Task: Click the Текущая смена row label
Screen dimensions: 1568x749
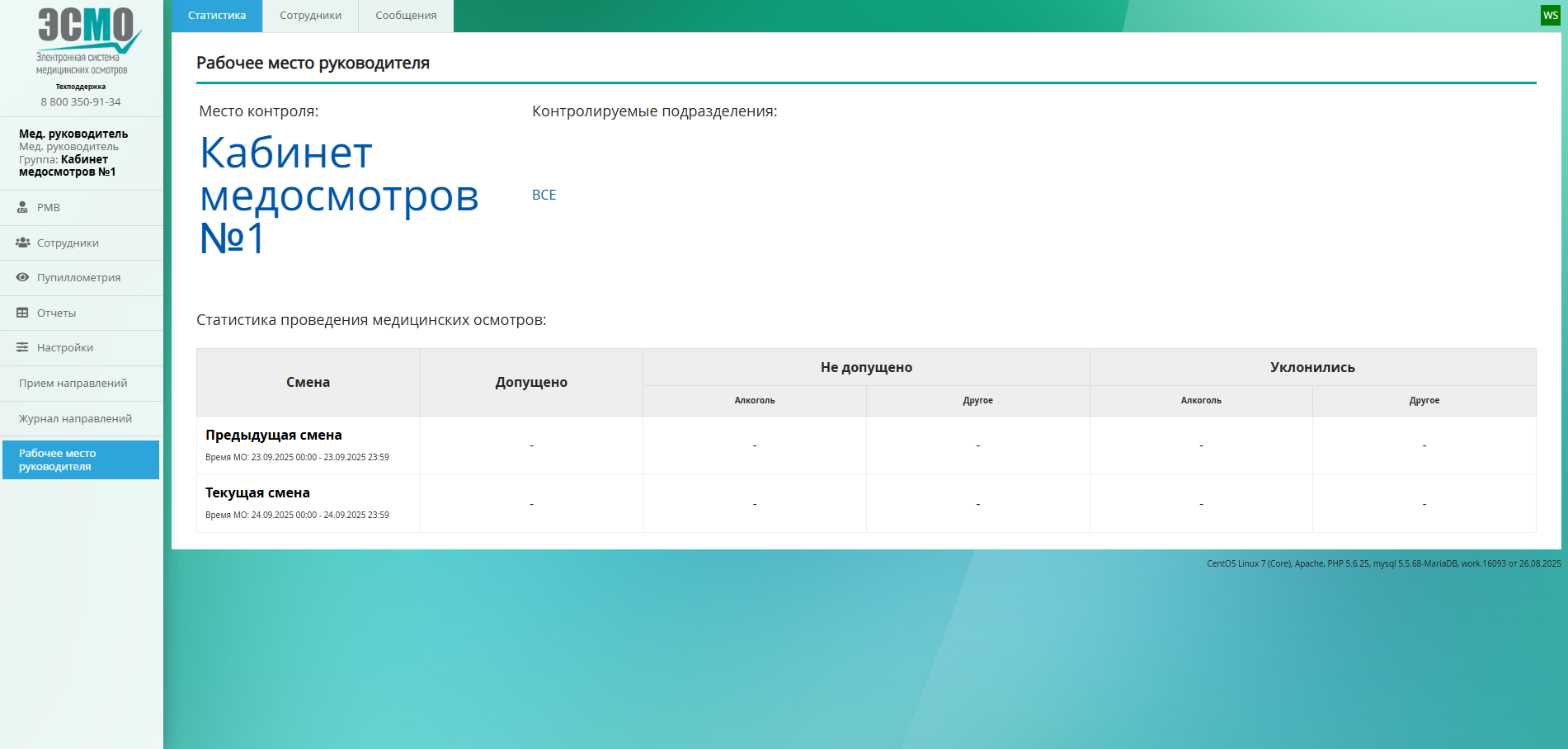Action: point(257,493)
